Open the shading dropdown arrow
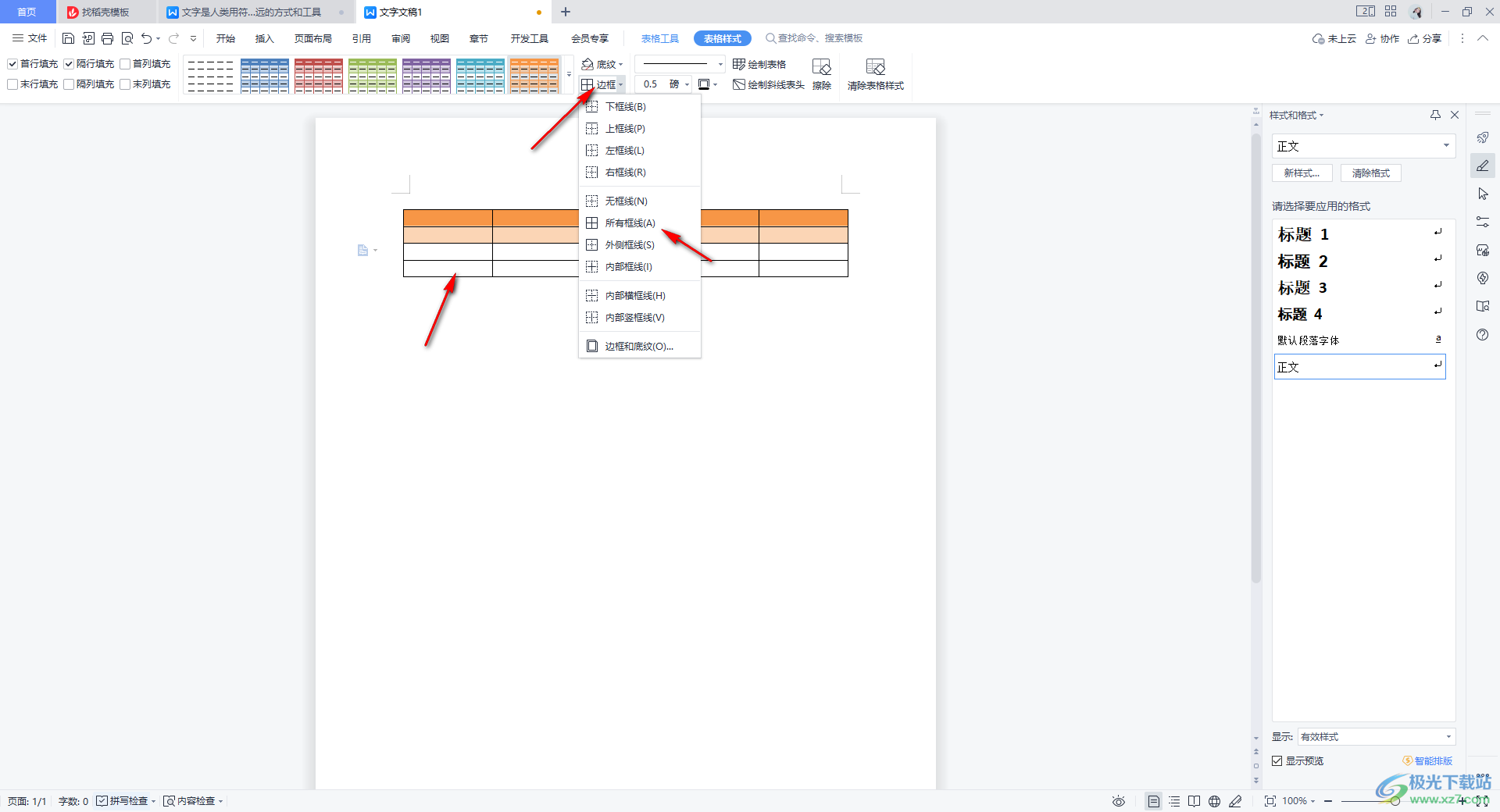The width and height of the screenshot is (1500, 812). [x=621, y=65]
